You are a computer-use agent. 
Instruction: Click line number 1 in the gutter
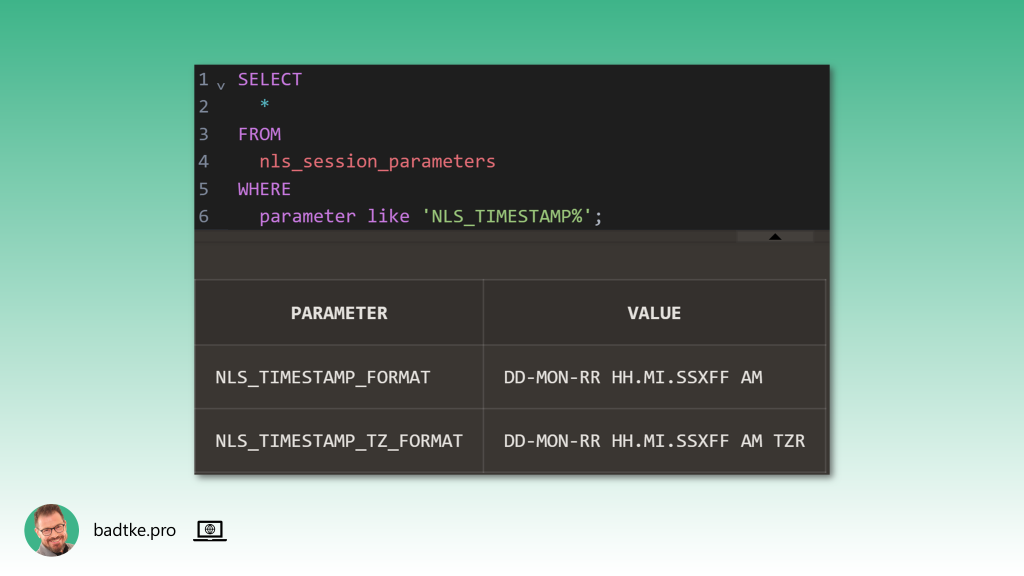[204, 79]
